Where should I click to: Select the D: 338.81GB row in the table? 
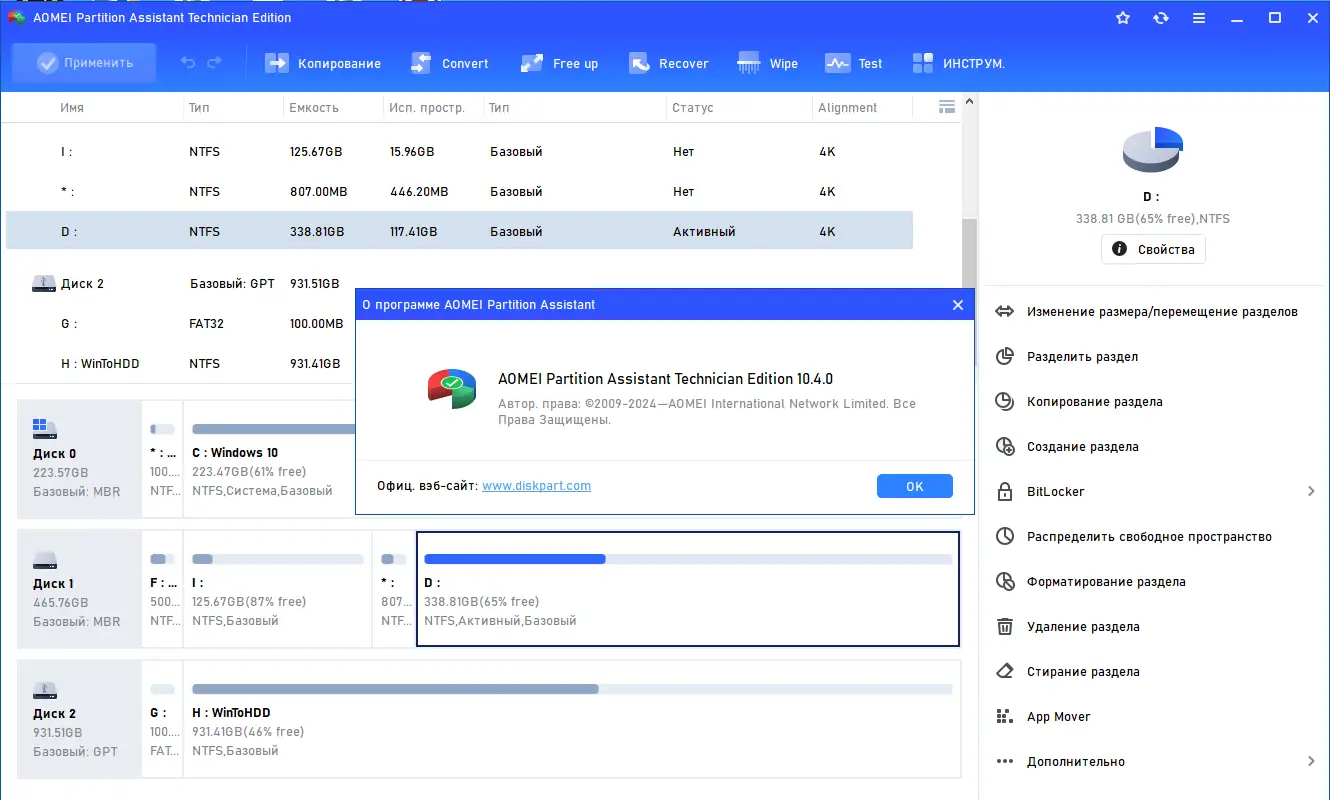pos(459,231)
